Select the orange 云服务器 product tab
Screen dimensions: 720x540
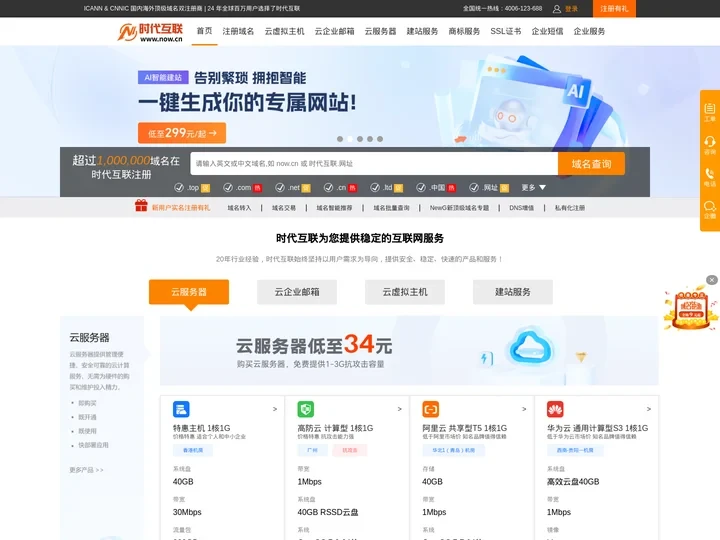(189, 292)
